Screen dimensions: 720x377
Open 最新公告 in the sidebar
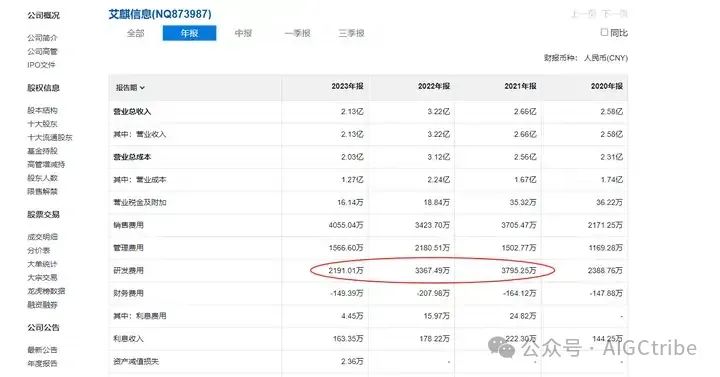[42, 350]
